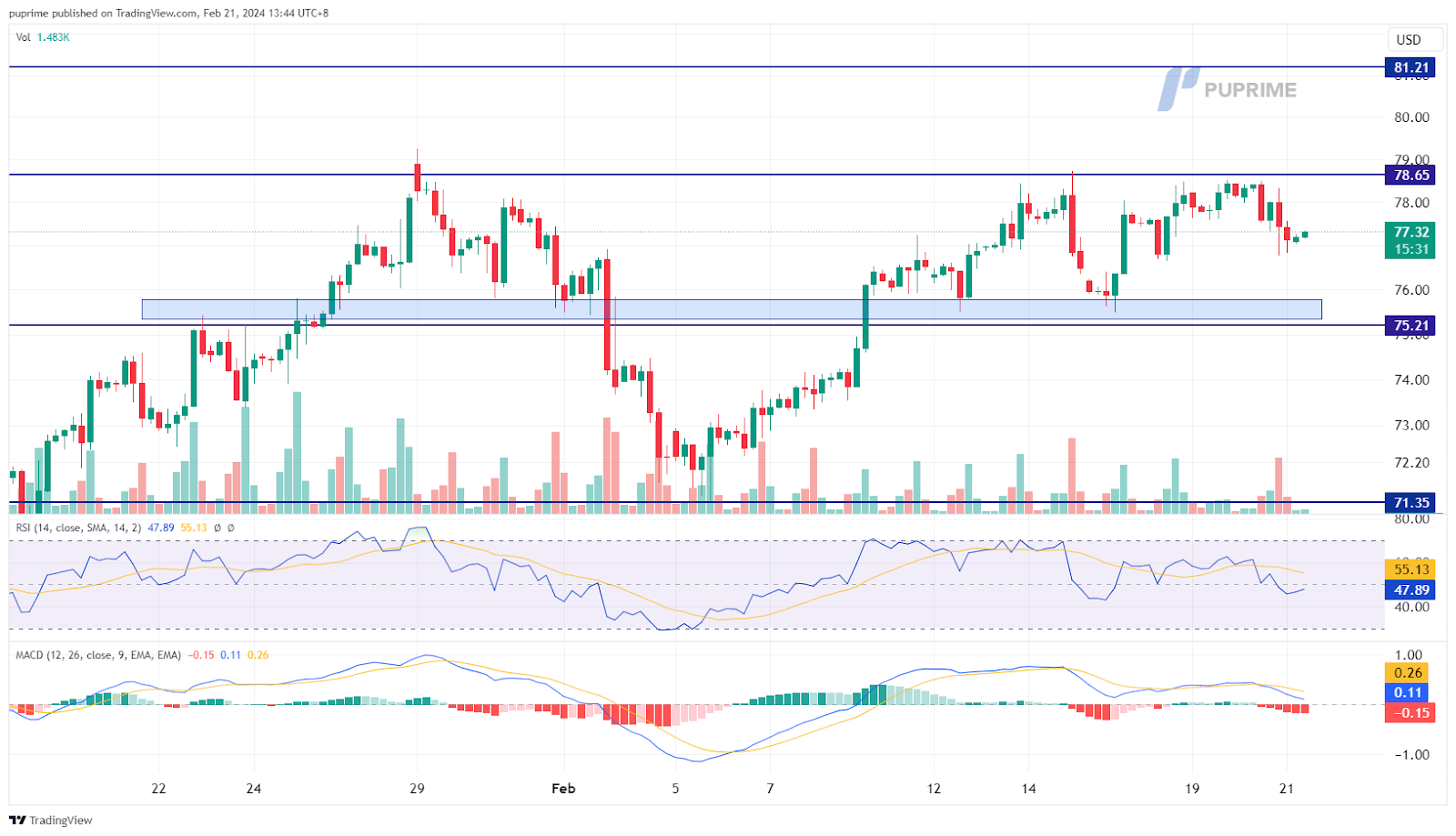
Task: Click the Feb date label on time axis
Action: [563, 789]
